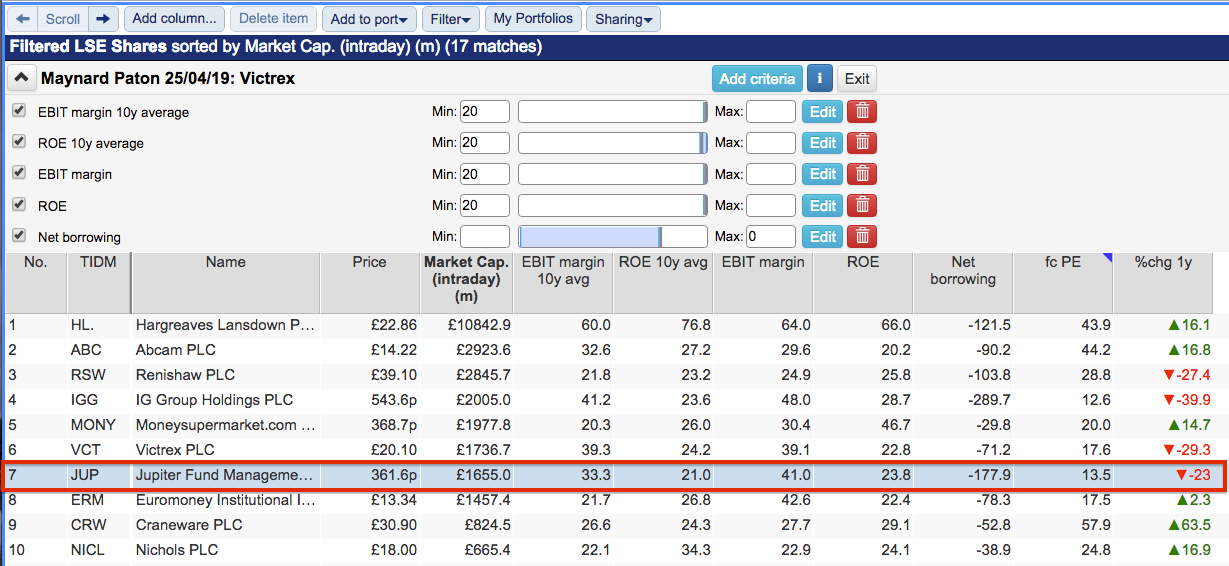Click the scroll right arrow icon
This screenshot has height=566, width=1229.
(x=102, y=18)
